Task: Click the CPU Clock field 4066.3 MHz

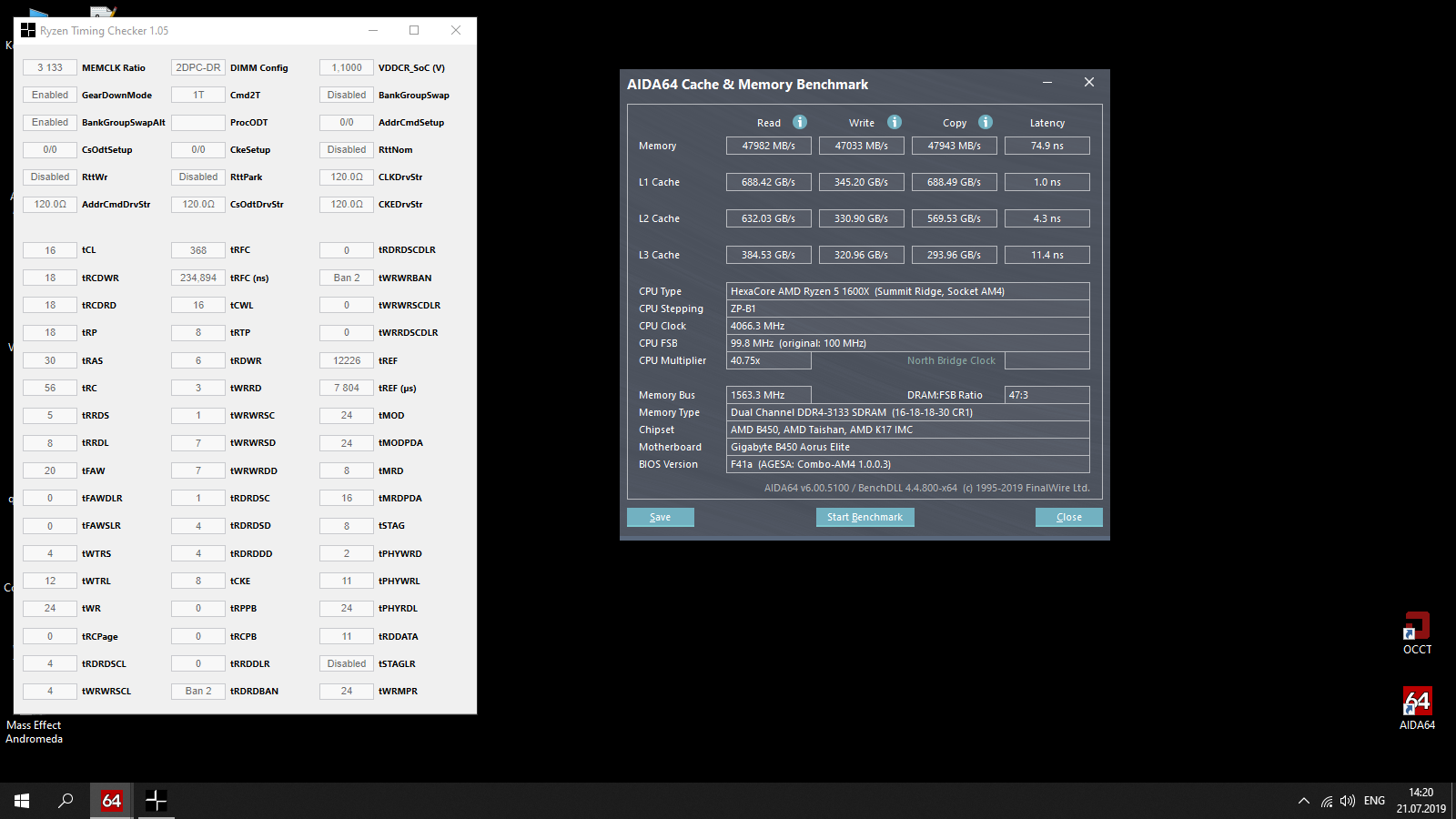Action: [908, 326]
